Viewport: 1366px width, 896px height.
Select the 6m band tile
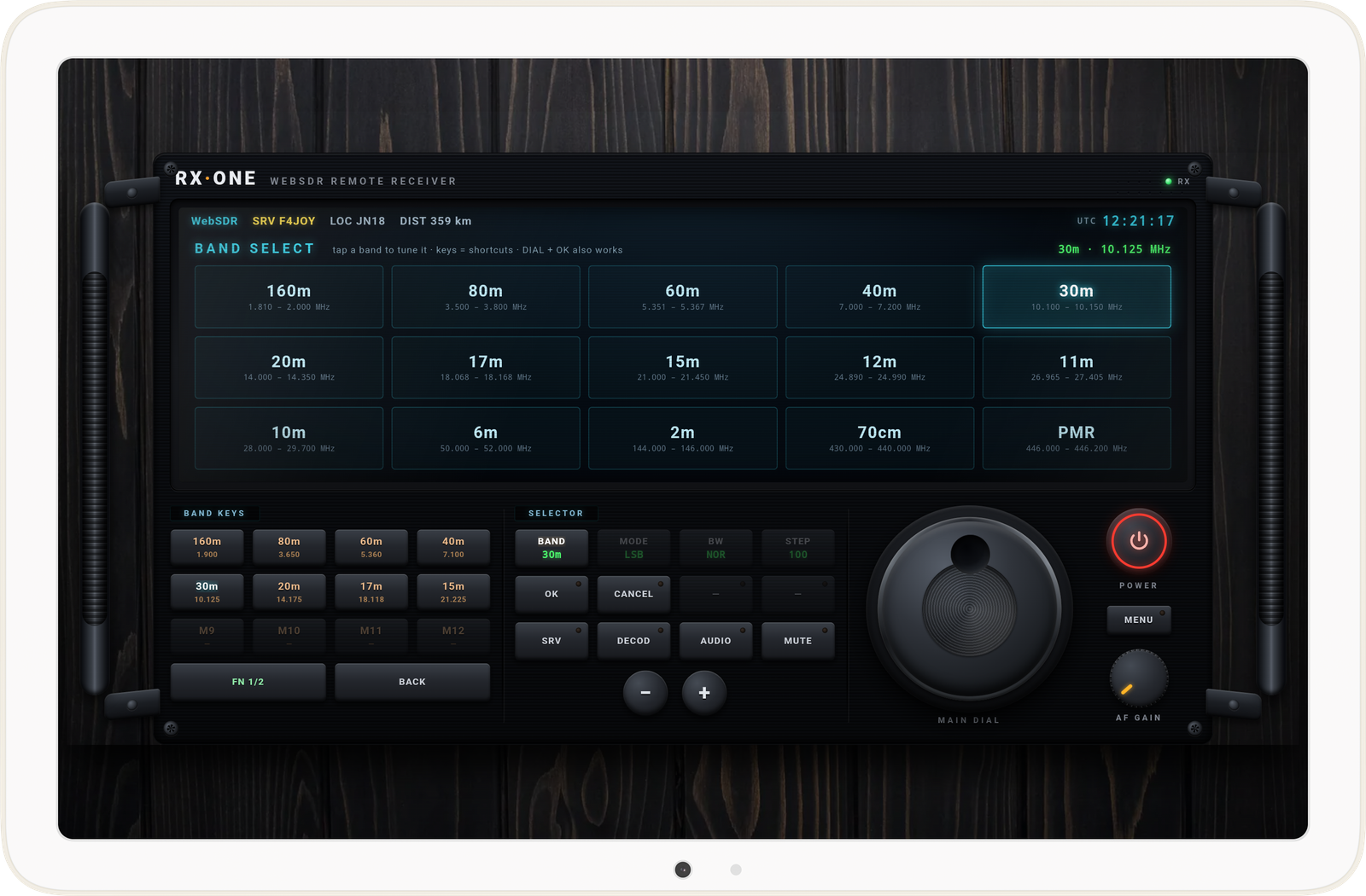[486, 438]
